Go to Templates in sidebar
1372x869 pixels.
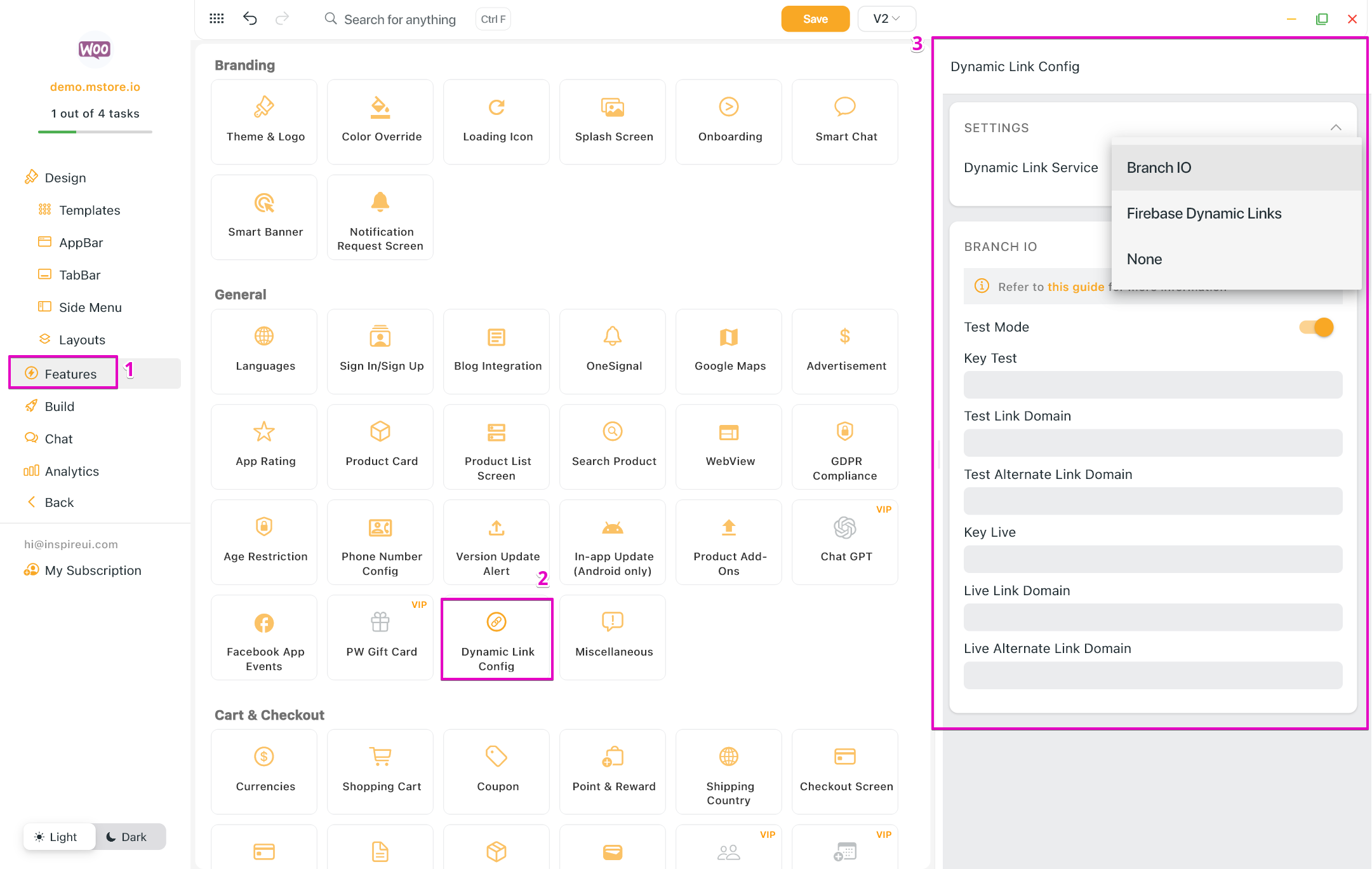pos(89,210)
